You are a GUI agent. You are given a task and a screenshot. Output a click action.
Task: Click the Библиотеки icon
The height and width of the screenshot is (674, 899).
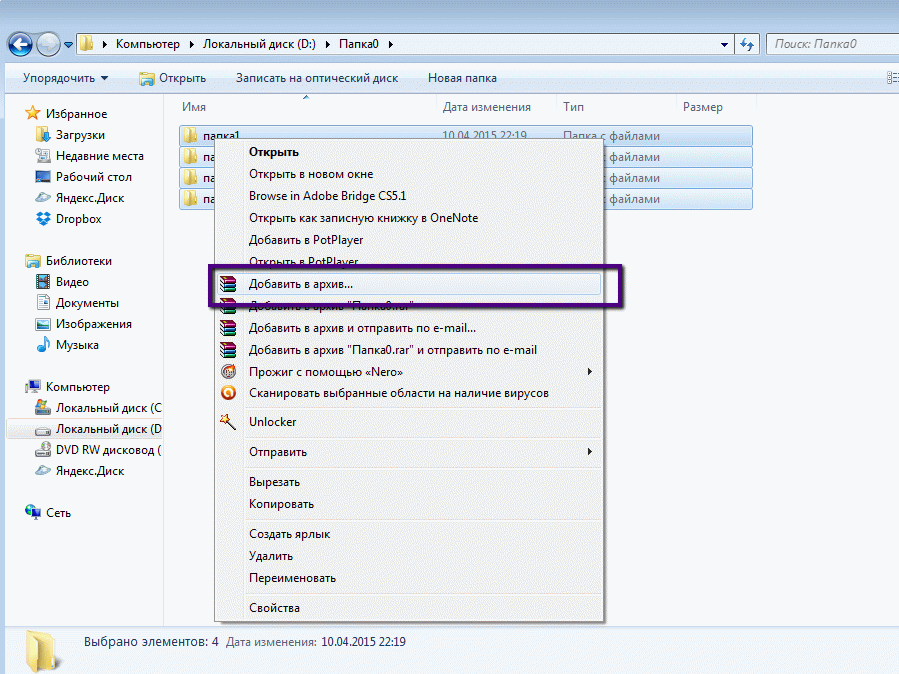click(33, 261)
